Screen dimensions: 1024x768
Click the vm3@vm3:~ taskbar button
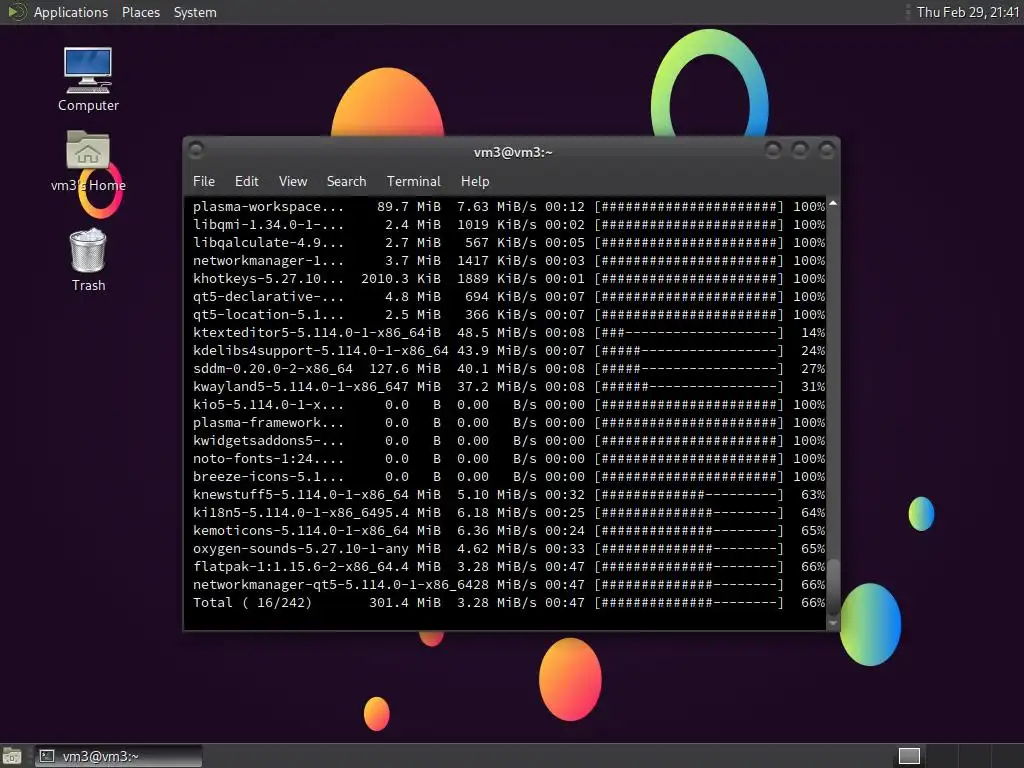pyautogui.click(x=118, y=756)
